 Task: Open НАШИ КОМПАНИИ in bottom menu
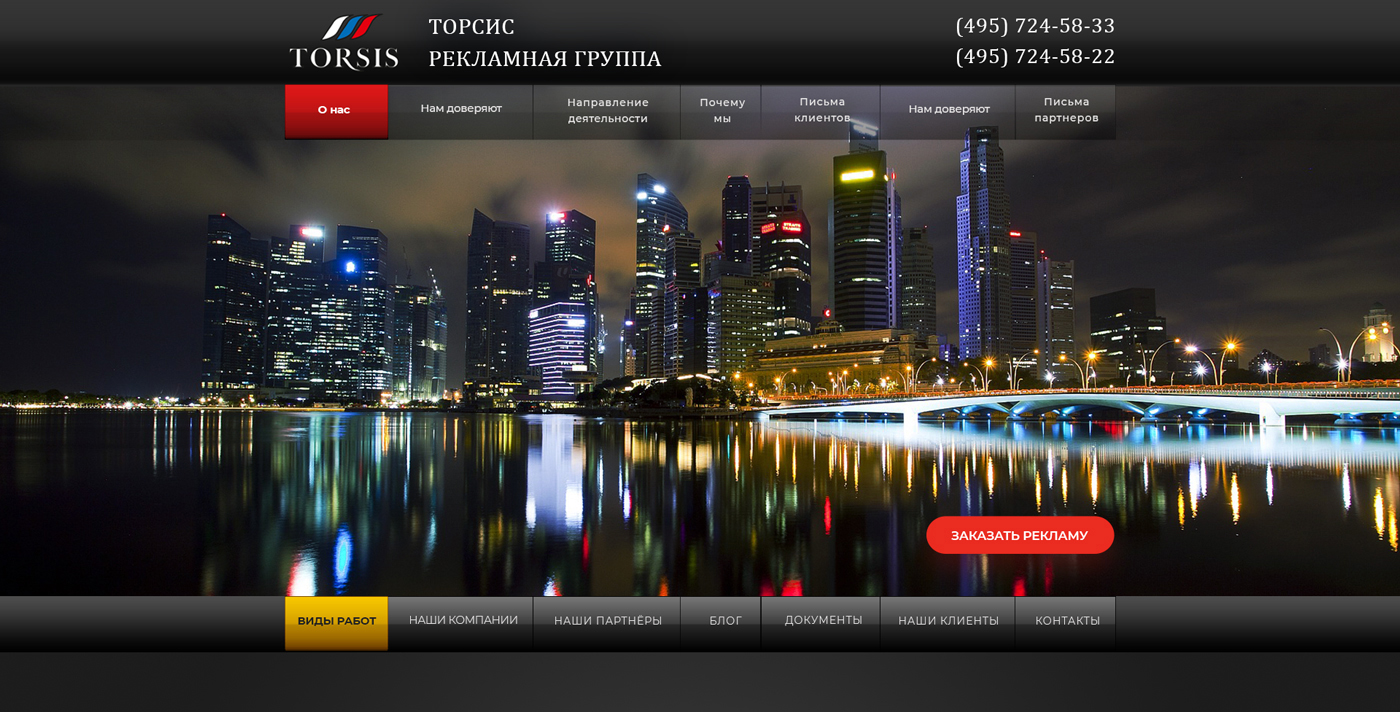pyautogui.click(x=462, y=621)
